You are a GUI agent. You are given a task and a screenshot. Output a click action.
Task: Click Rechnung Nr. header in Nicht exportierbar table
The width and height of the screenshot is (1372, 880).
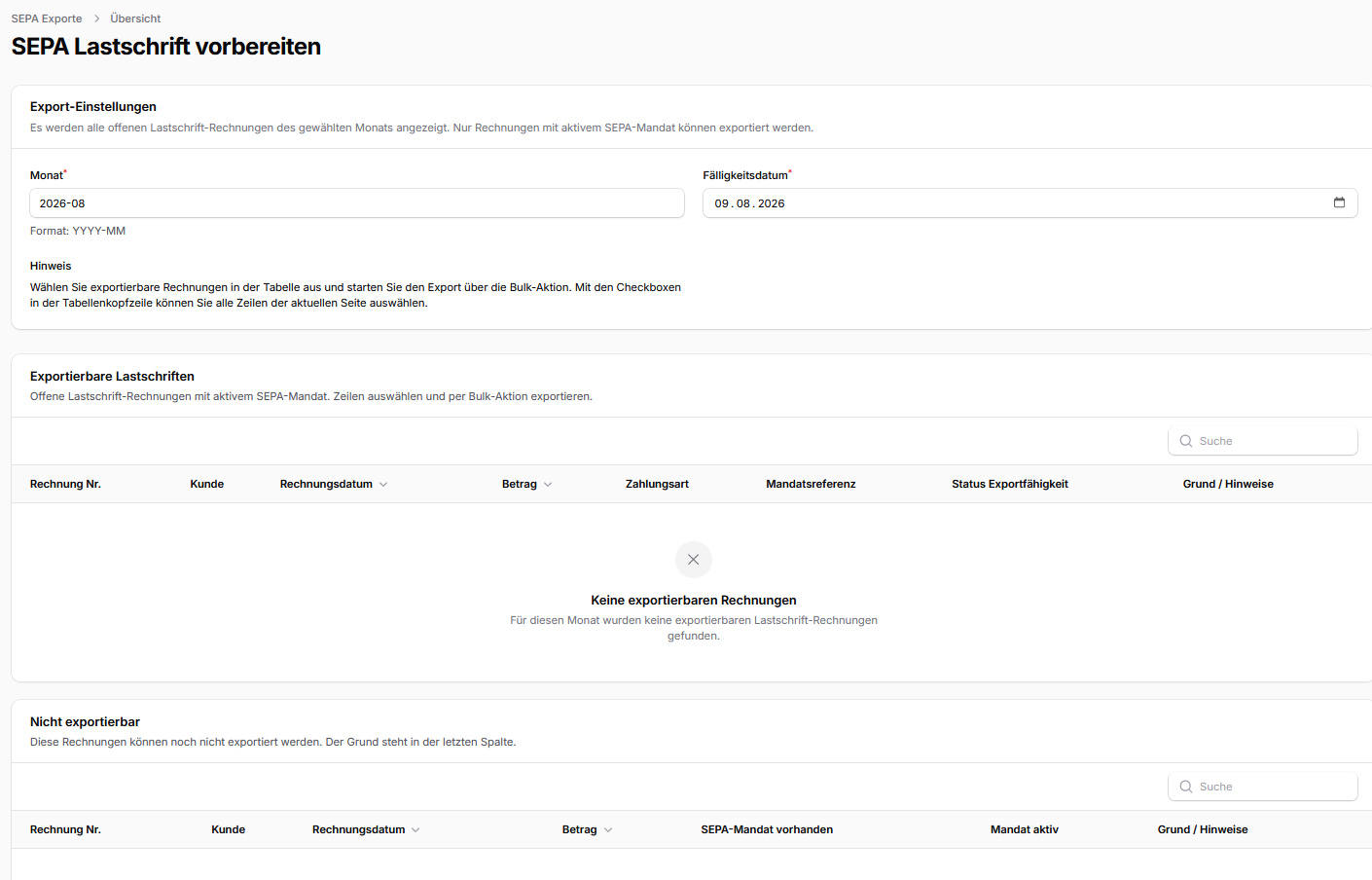pyautogui.click(x=65, y=829)
